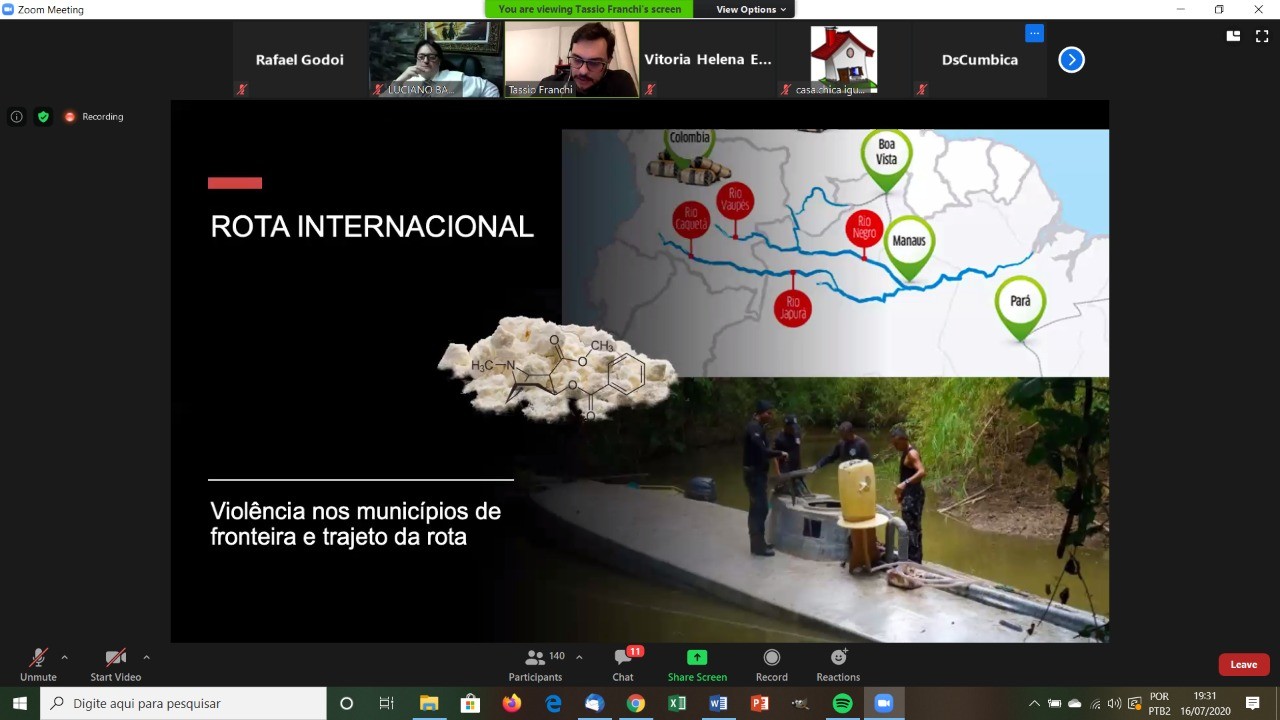Switch the gallery view layout icon
1280x720 pixels.
coord(1234,36)
